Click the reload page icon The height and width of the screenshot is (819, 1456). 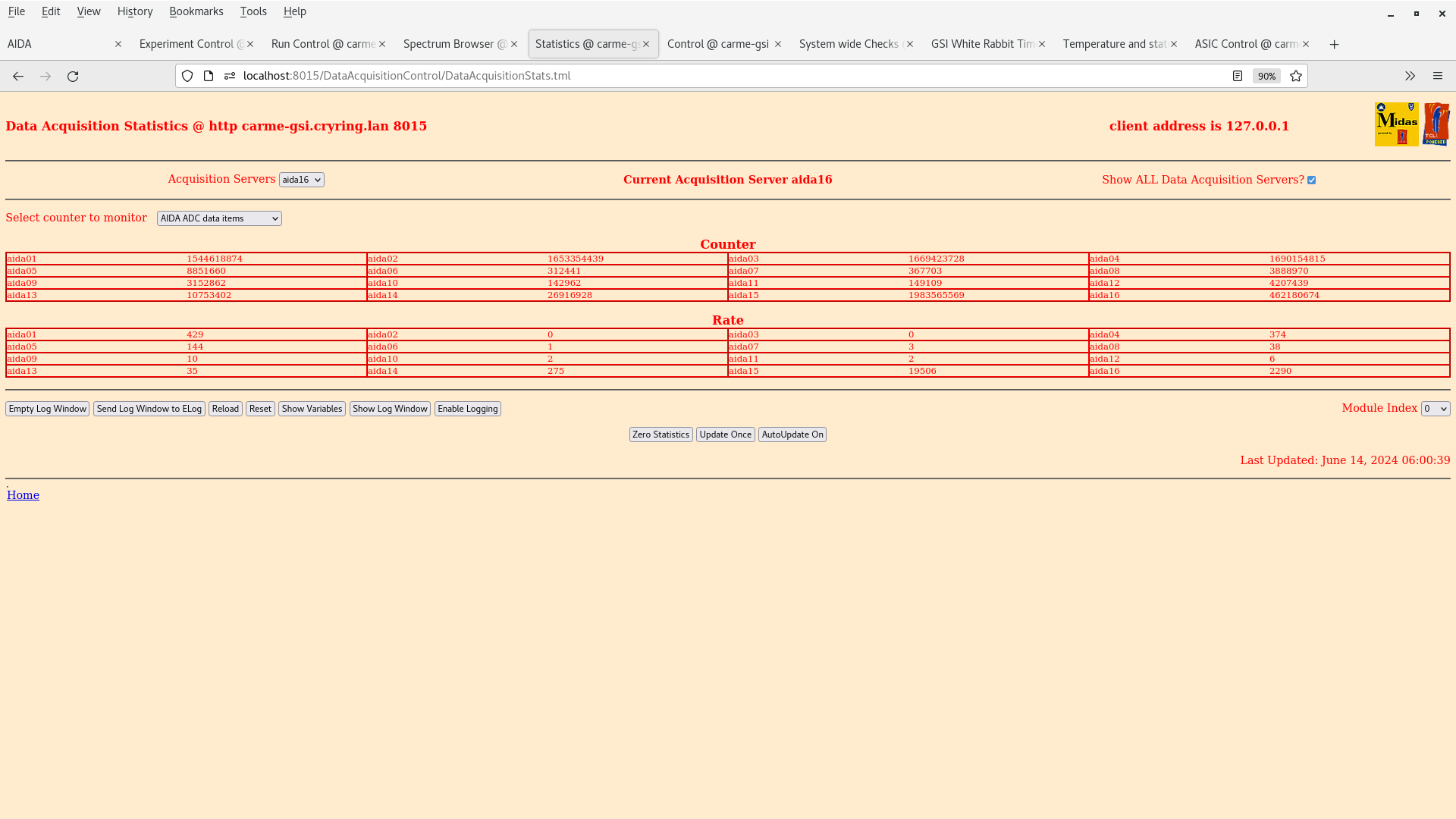pyautogui.click(x=73, y=76)
